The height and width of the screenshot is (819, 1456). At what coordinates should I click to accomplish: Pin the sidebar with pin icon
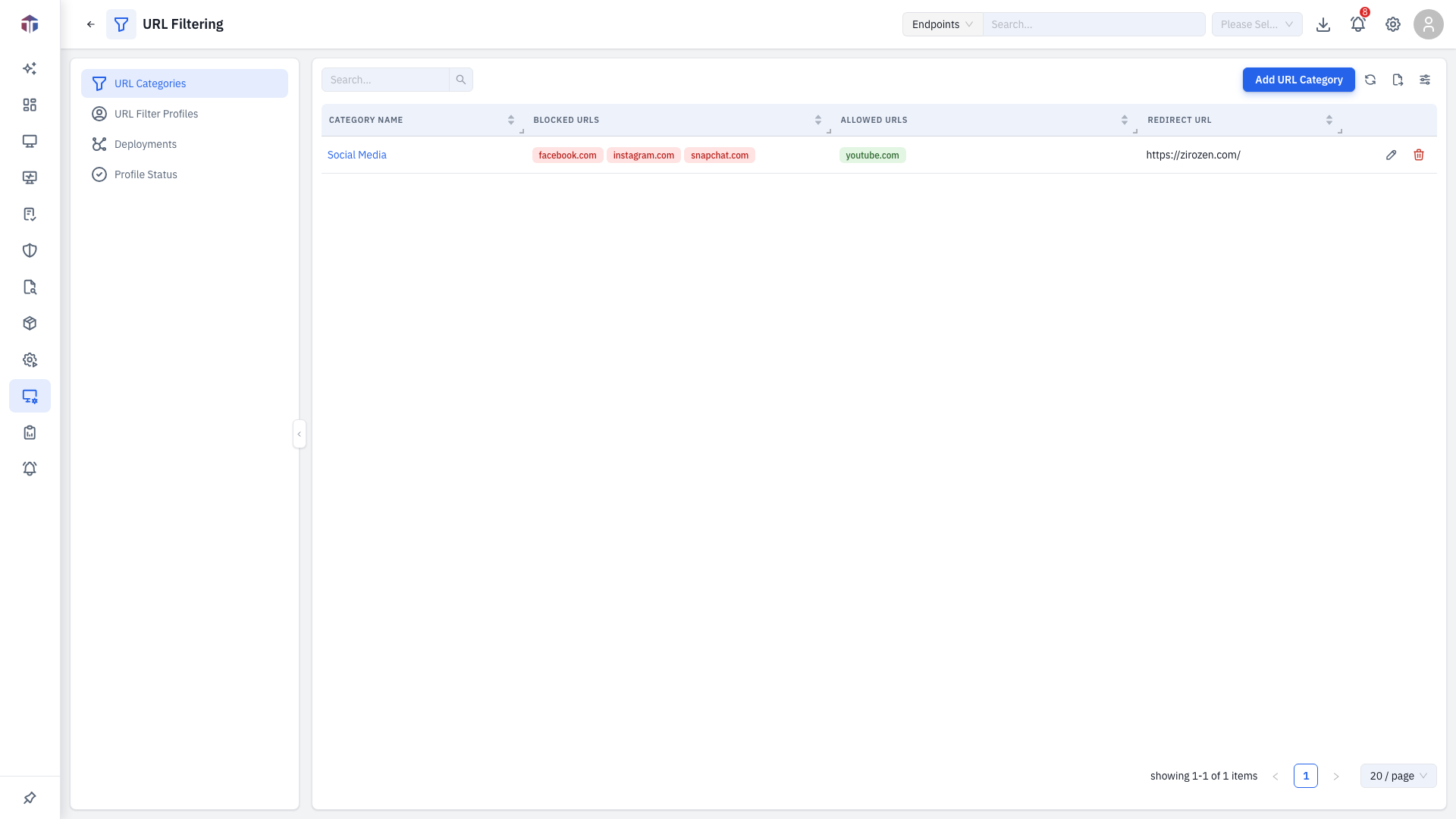point(30,798)
